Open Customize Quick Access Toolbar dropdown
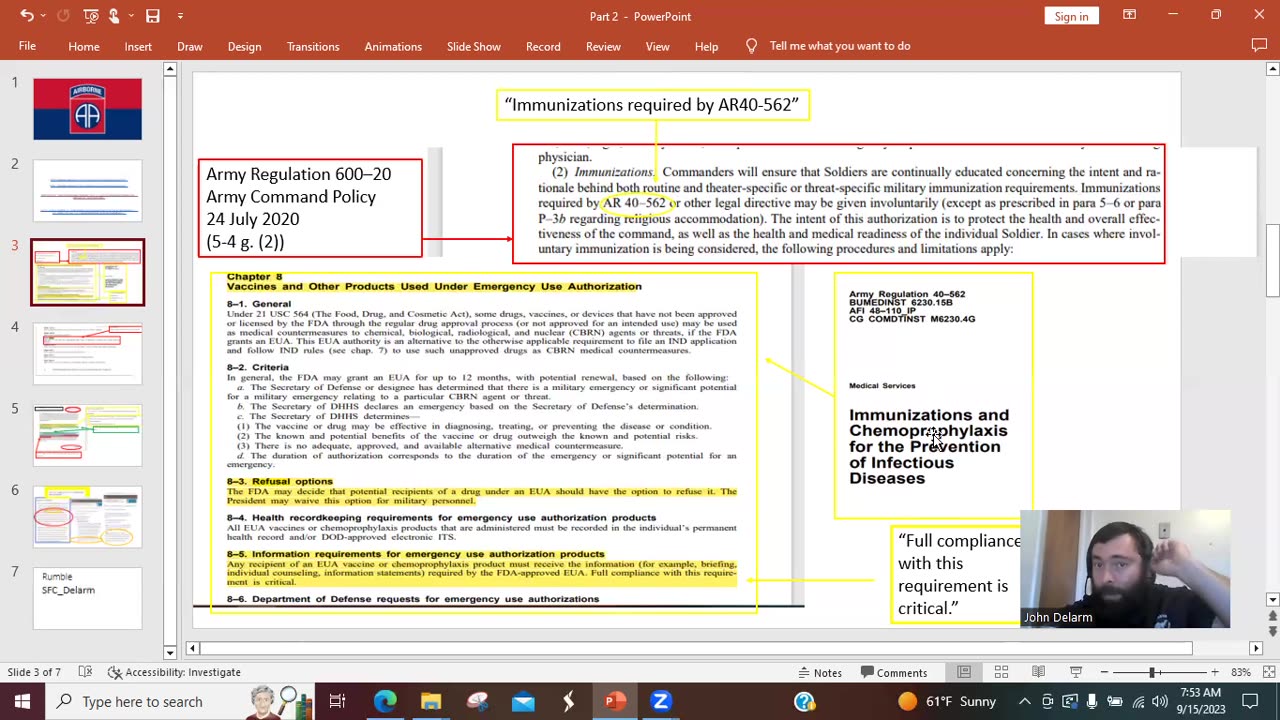This screenshot has height=720, width=1280. pyautogui.click(x=180, y=16)
